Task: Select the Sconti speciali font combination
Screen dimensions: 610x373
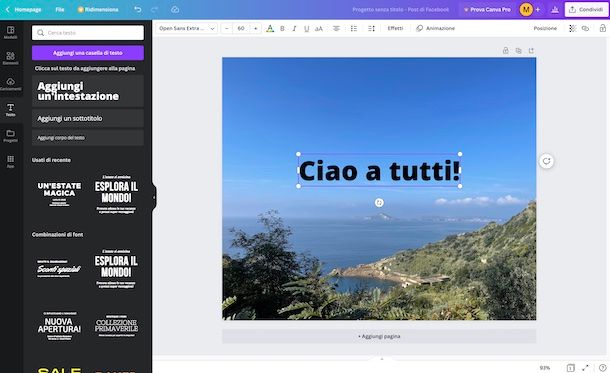Action: 60,268
